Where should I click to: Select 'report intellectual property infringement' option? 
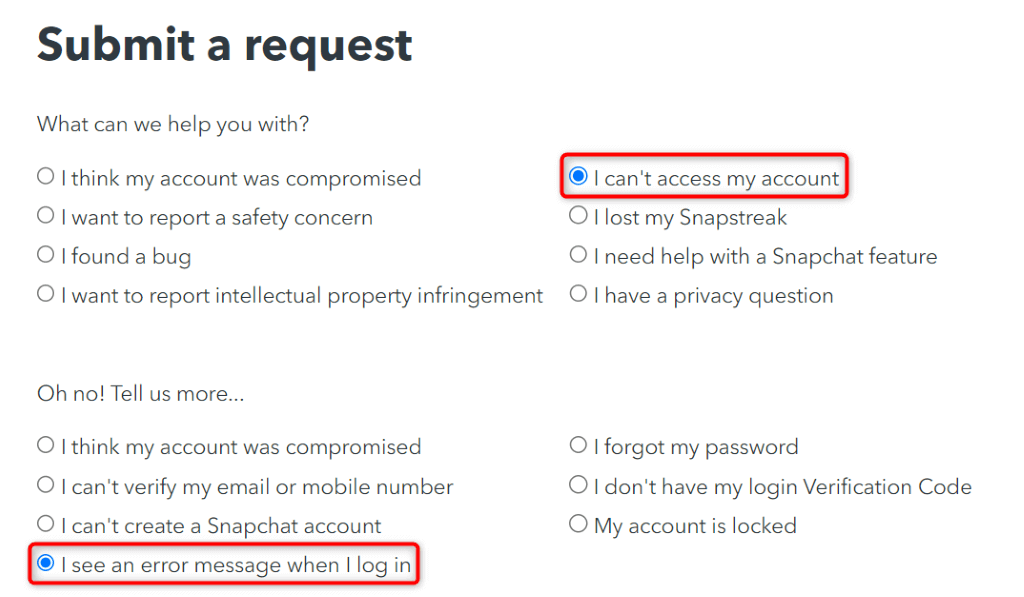(46, 294)
